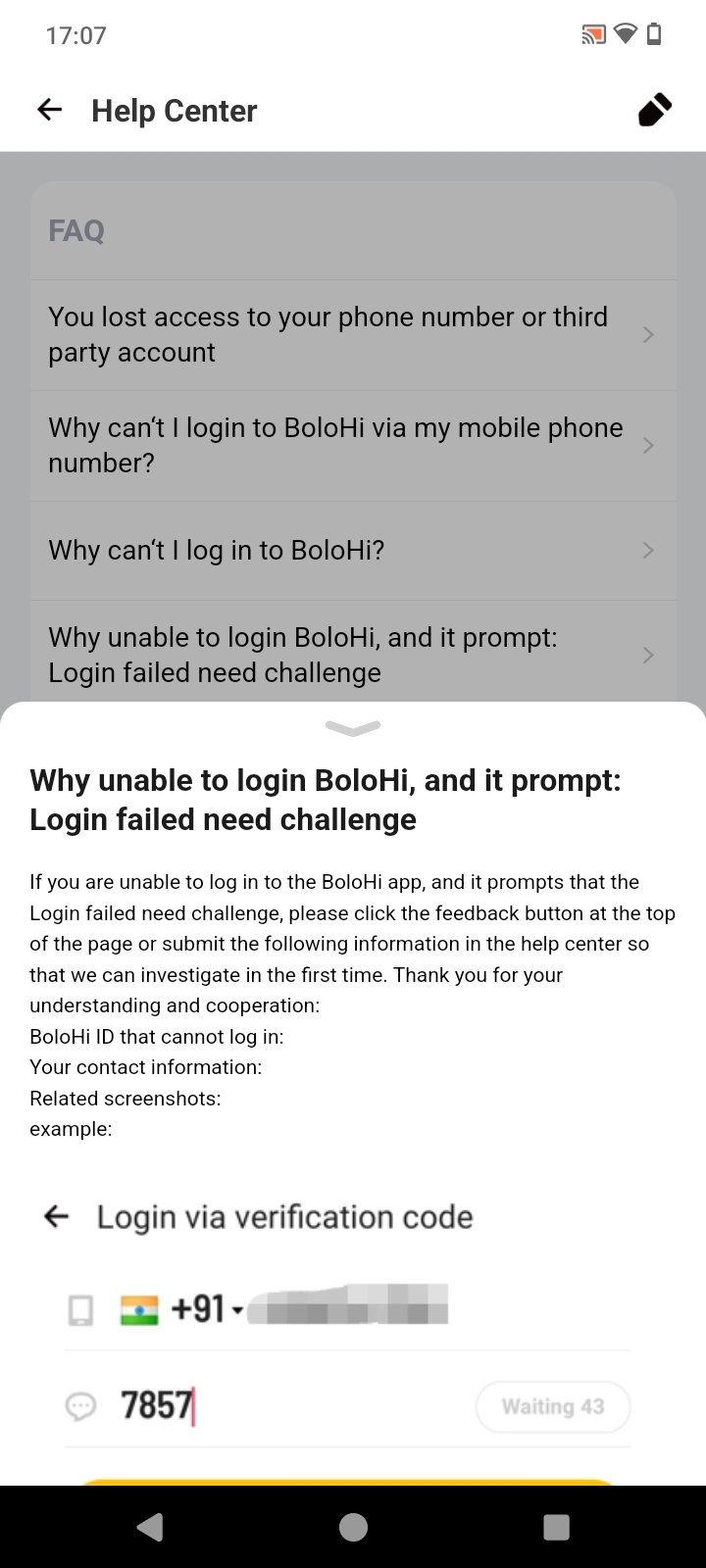The width and height of the screenshot is (706, 1568).
Task: Expand chevron beside lost phone number question
Action: (x=647, y=335)
